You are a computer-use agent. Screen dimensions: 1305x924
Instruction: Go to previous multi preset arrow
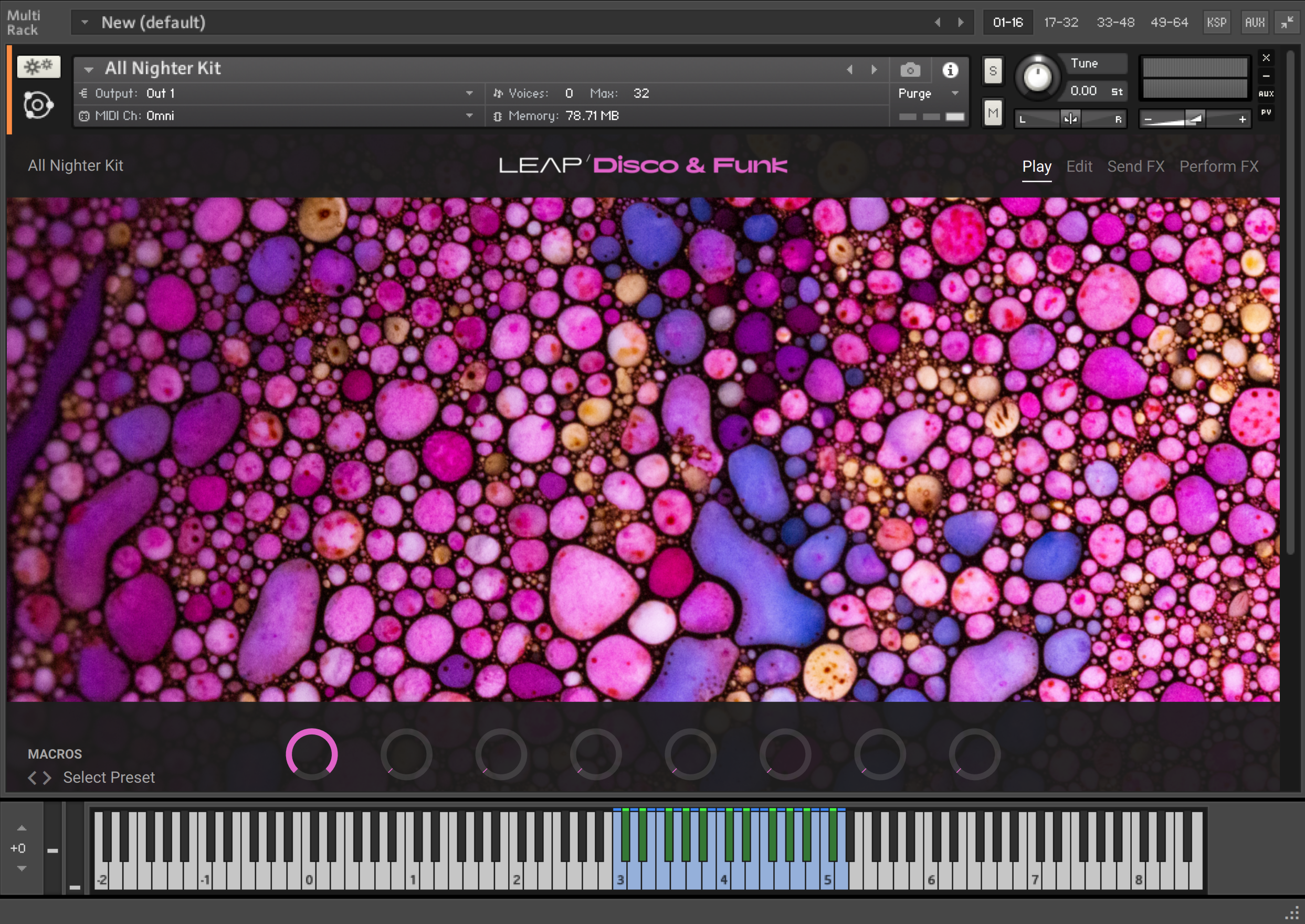[x=938, y=22]
